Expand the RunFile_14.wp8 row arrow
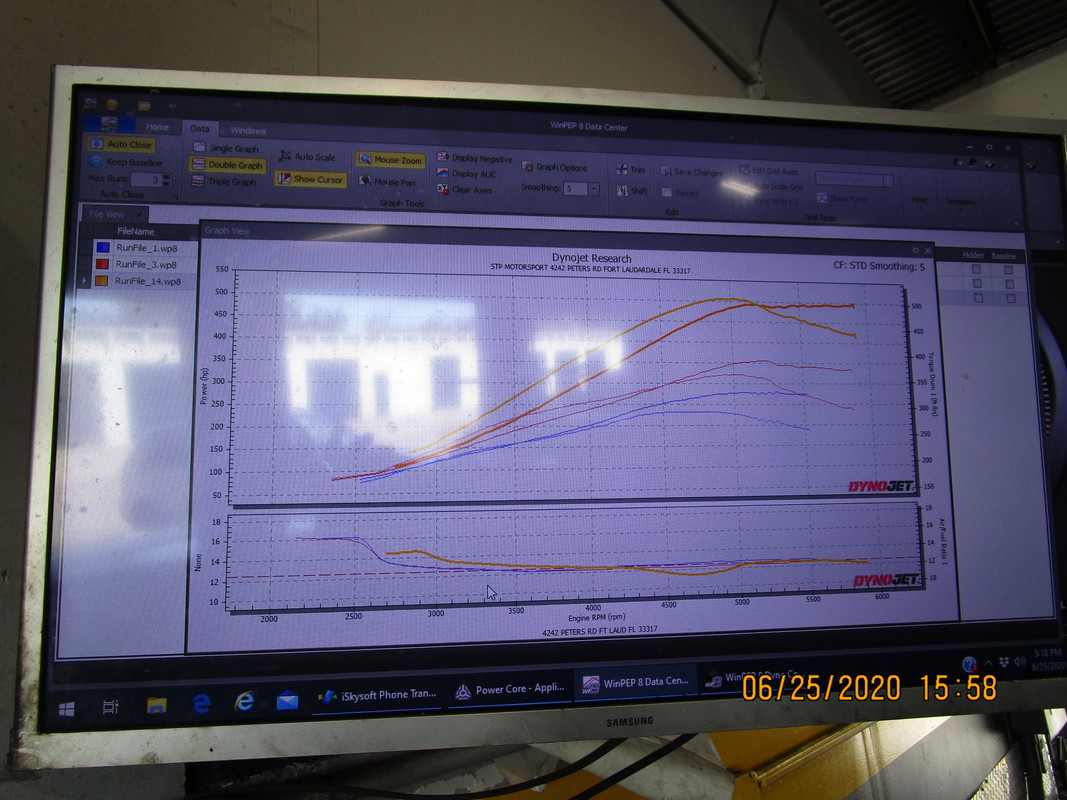1067x800 pixels. pyautogui.click(x=84, y=280)
